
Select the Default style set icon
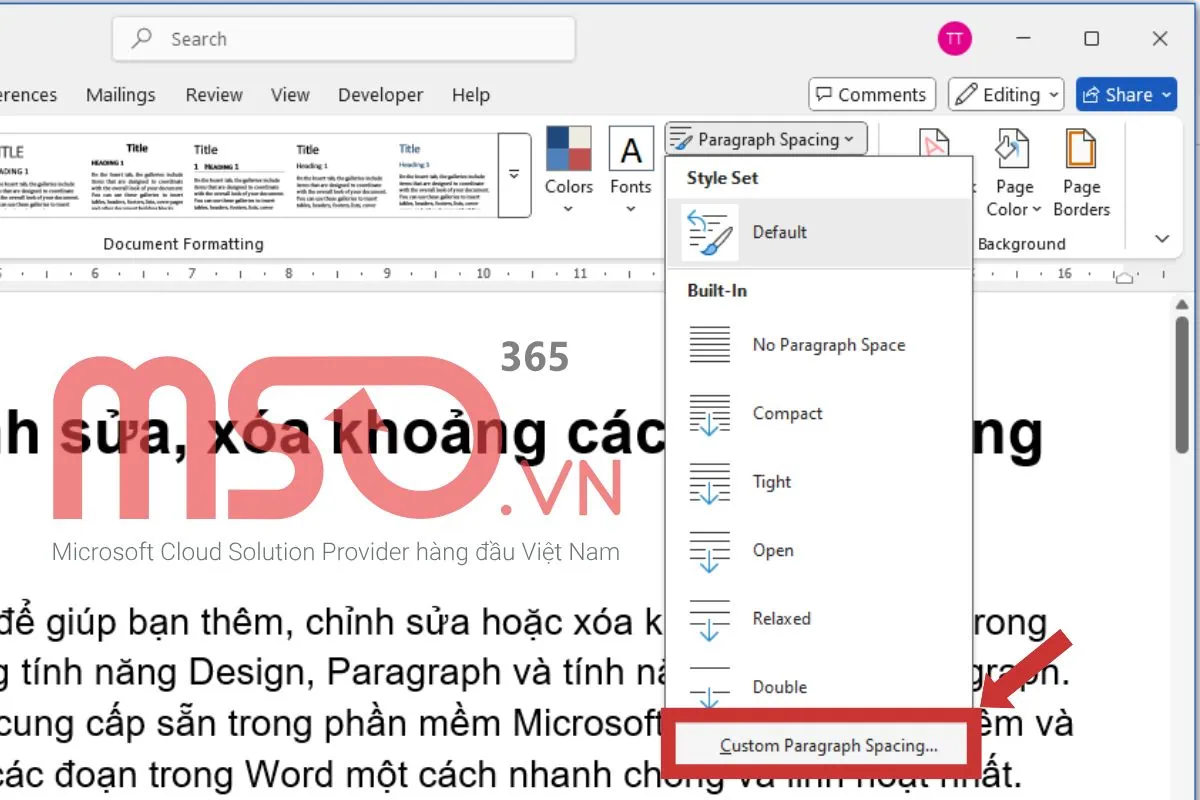tap(710, 232)
